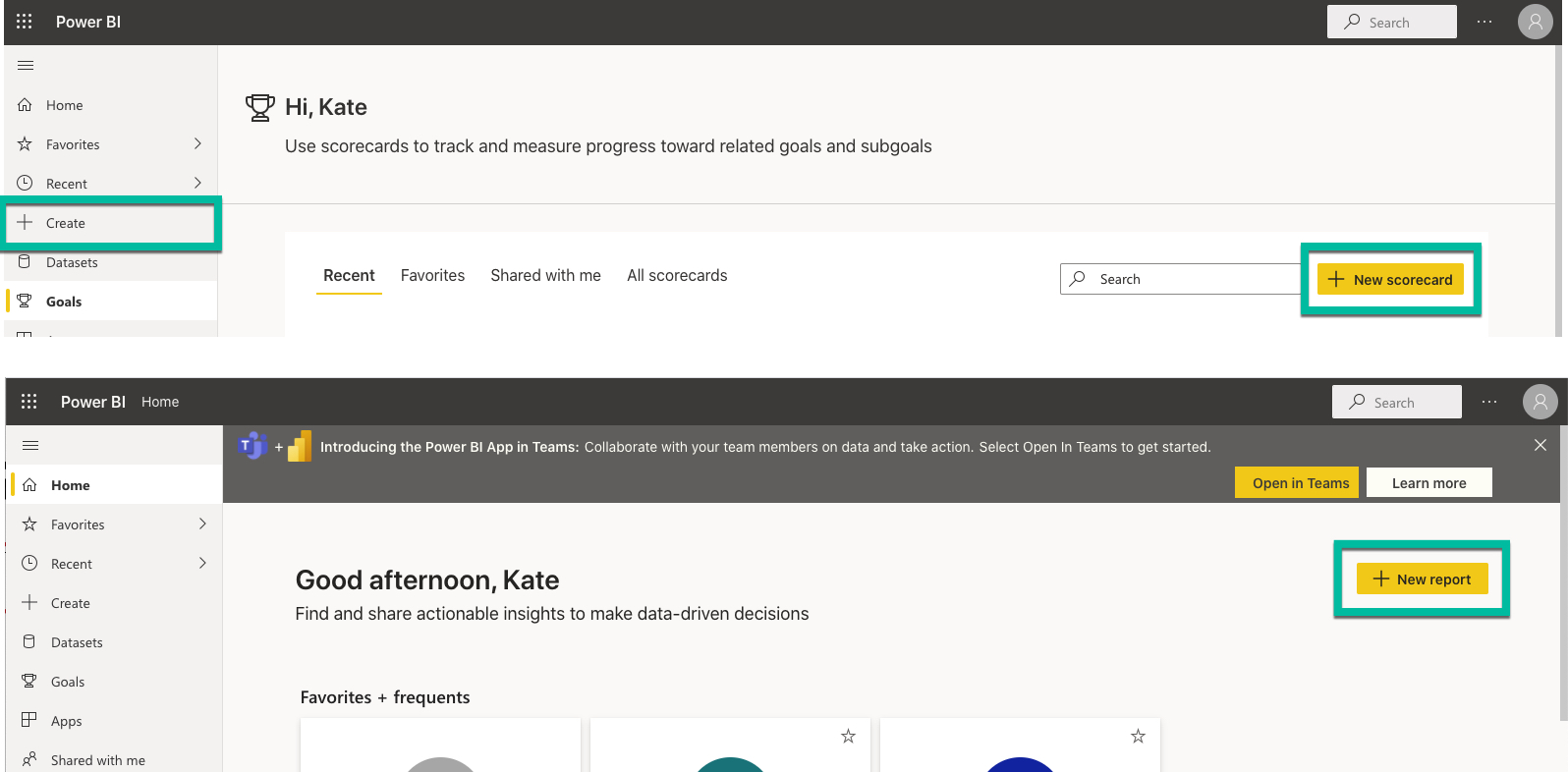Click the trophy icon beside Hi, Kate
This screenshot has height=772, width=1568.
tap(260, 107)
